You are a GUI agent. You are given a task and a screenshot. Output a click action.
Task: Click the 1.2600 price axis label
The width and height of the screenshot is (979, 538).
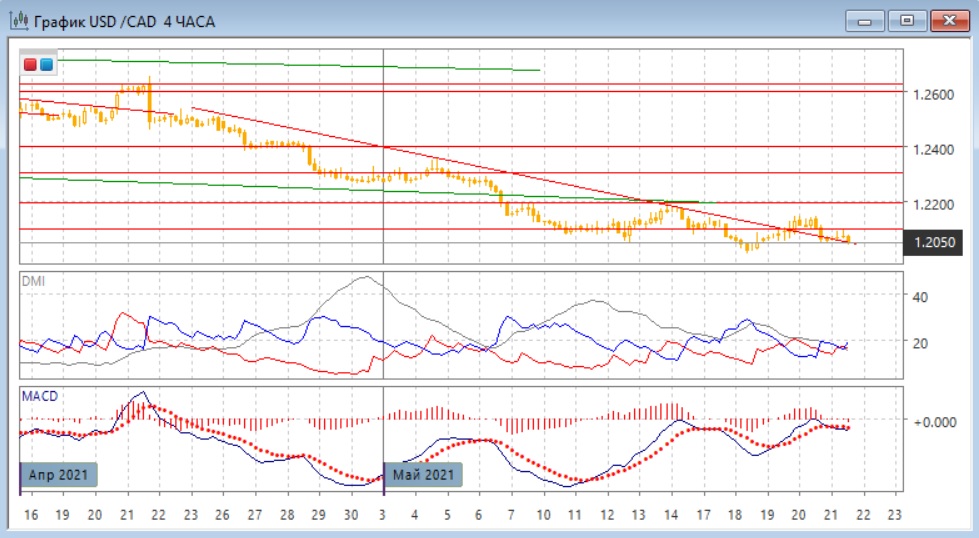click(x=932, y=95)
